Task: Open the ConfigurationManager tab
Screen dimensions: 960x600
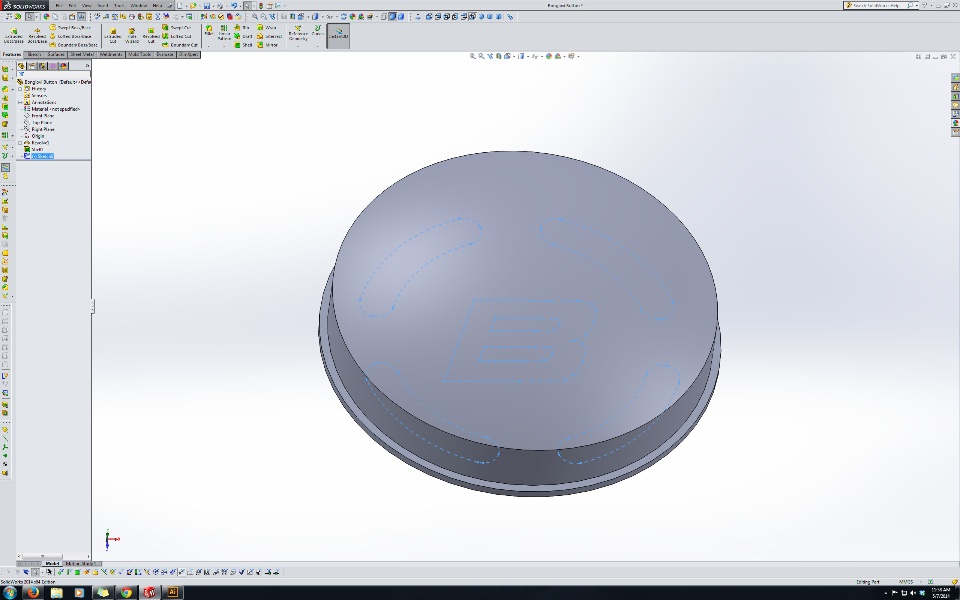Action: (x=42, y=66)
